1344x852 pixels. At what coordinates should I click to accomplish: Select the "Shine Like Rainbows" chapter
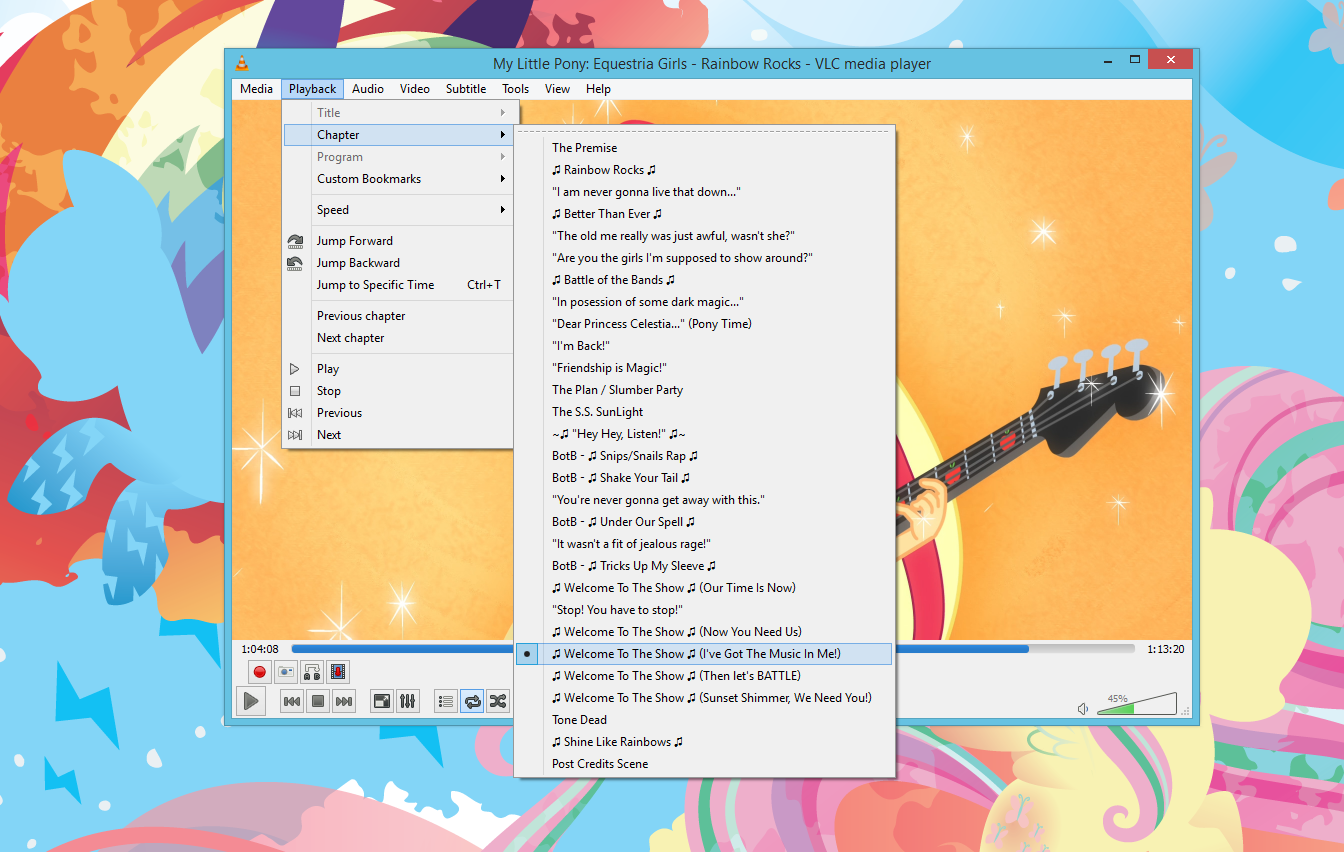point(617,742)
